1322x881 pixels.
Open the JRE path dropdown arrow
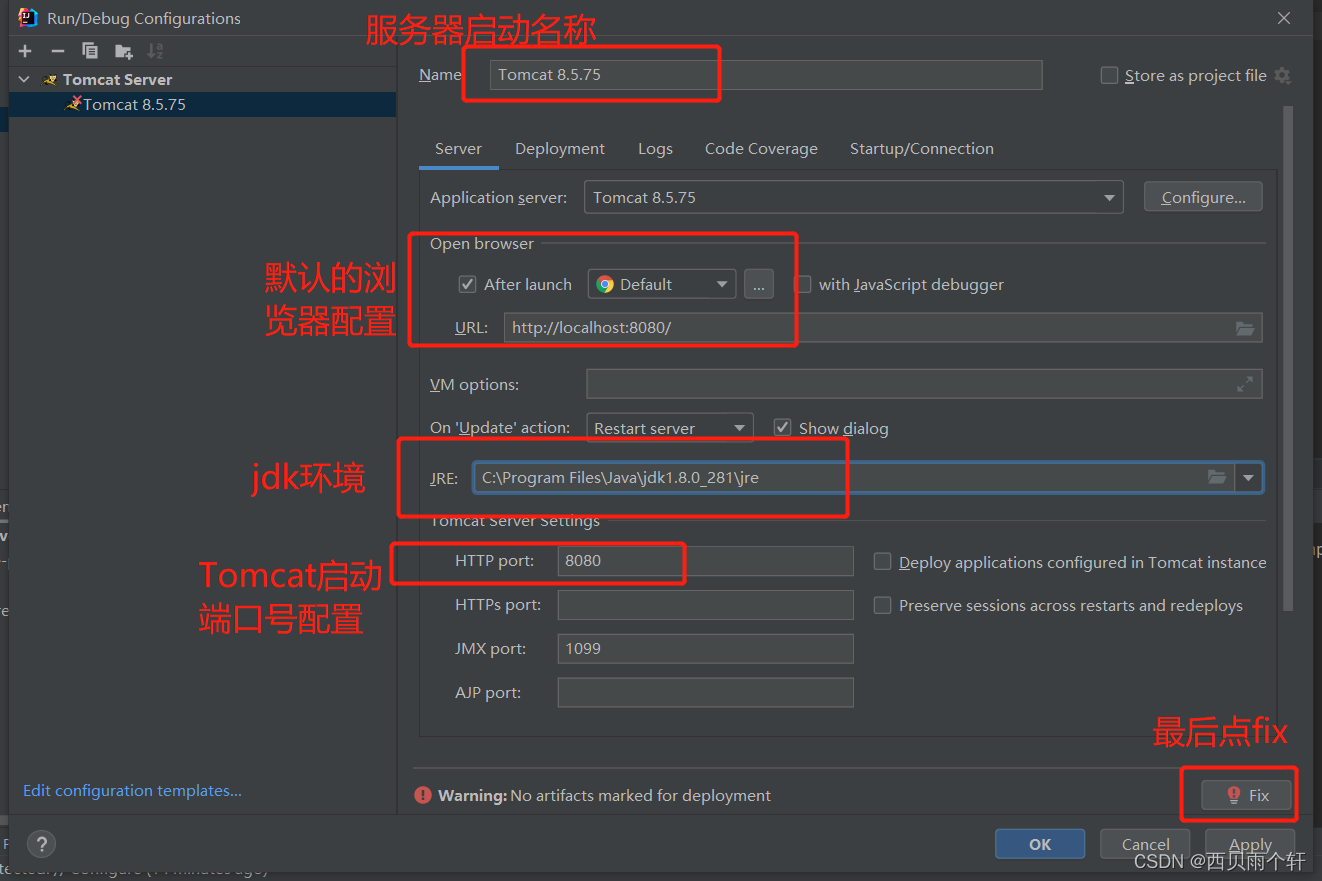click(x=1248, y=478)
